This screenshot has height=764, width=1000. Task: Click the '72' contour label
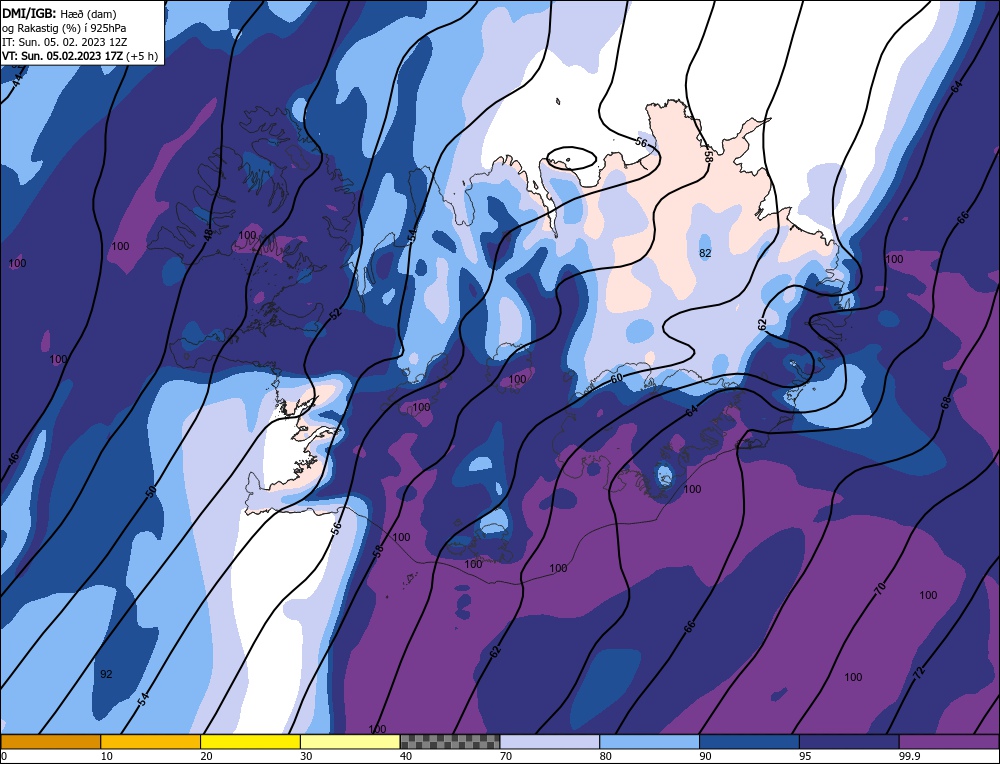(919, 672)
